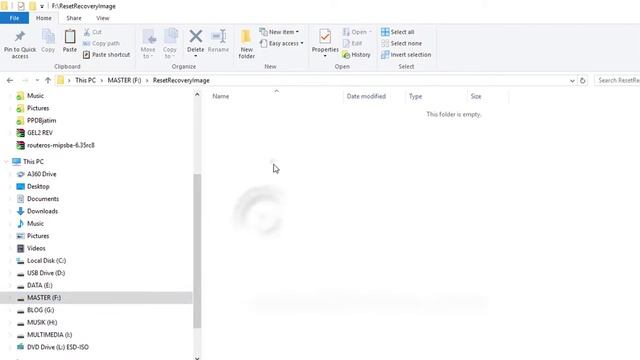Open USB Drive (D:)
The height and width of the screenshot is (360, 640).
click(46, 273)
